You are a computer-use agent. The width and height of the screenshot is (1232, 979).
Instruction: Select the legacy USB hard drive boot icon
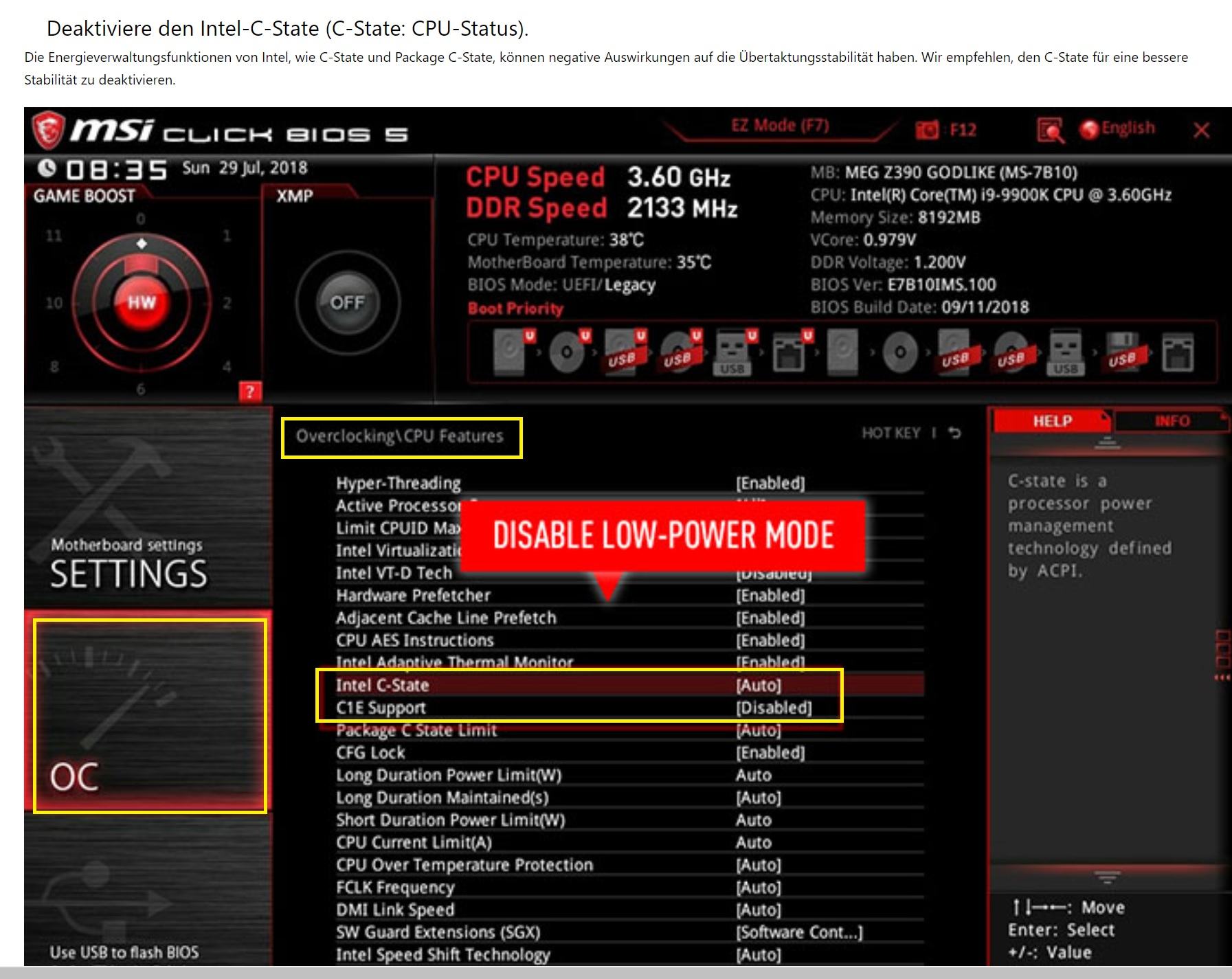[955, 352]
